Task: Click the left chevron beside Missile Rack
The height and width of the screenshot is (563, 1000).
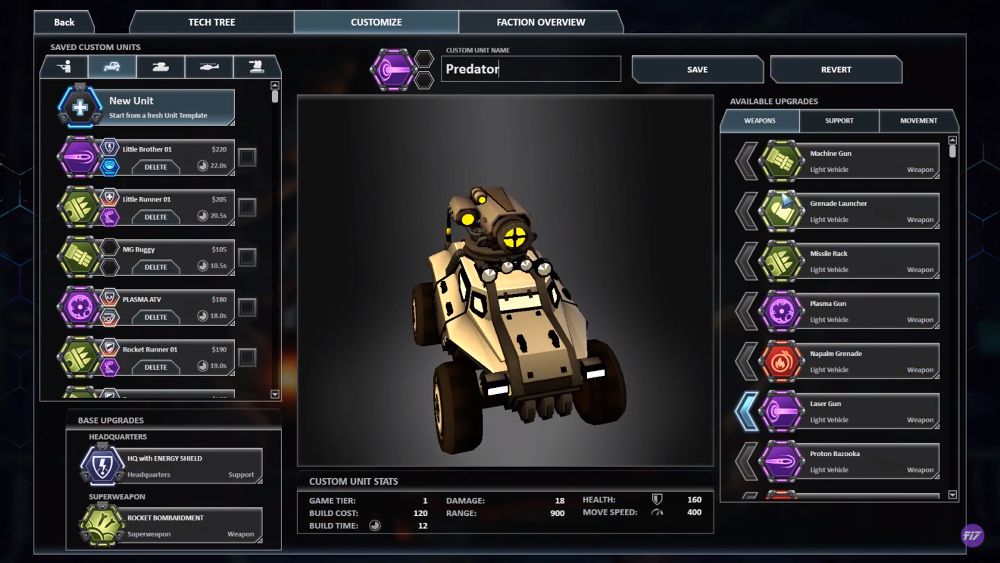Action: pos(745,261)
